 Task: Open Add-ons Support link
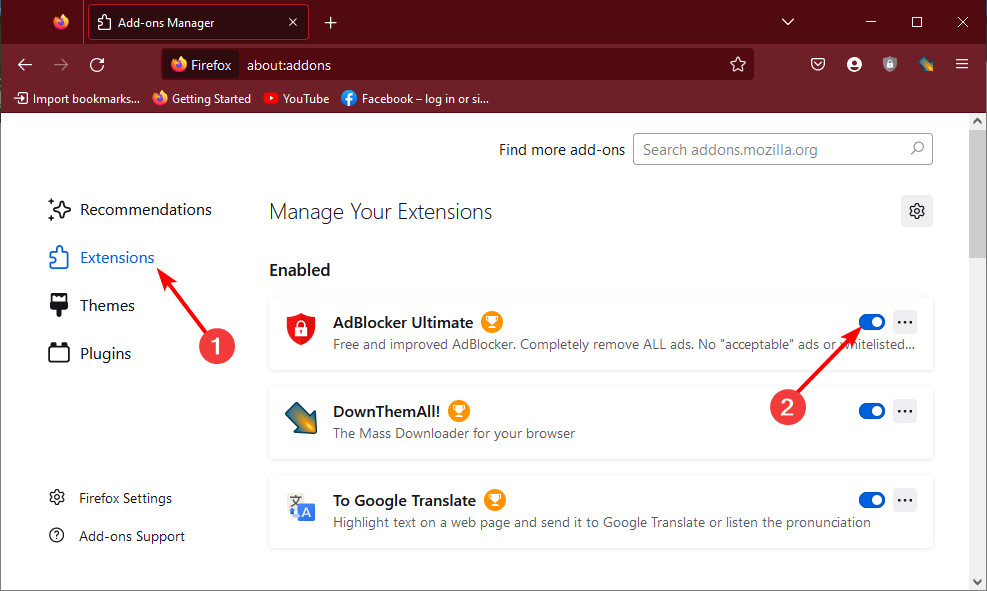pos(116,536)
